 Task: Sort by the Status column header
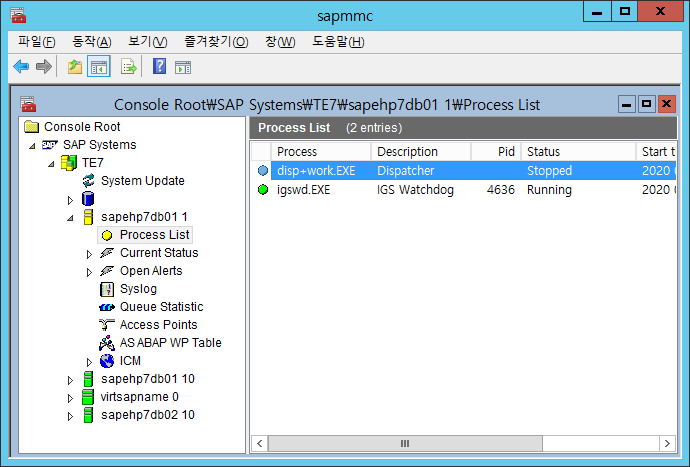pos(579,151)
